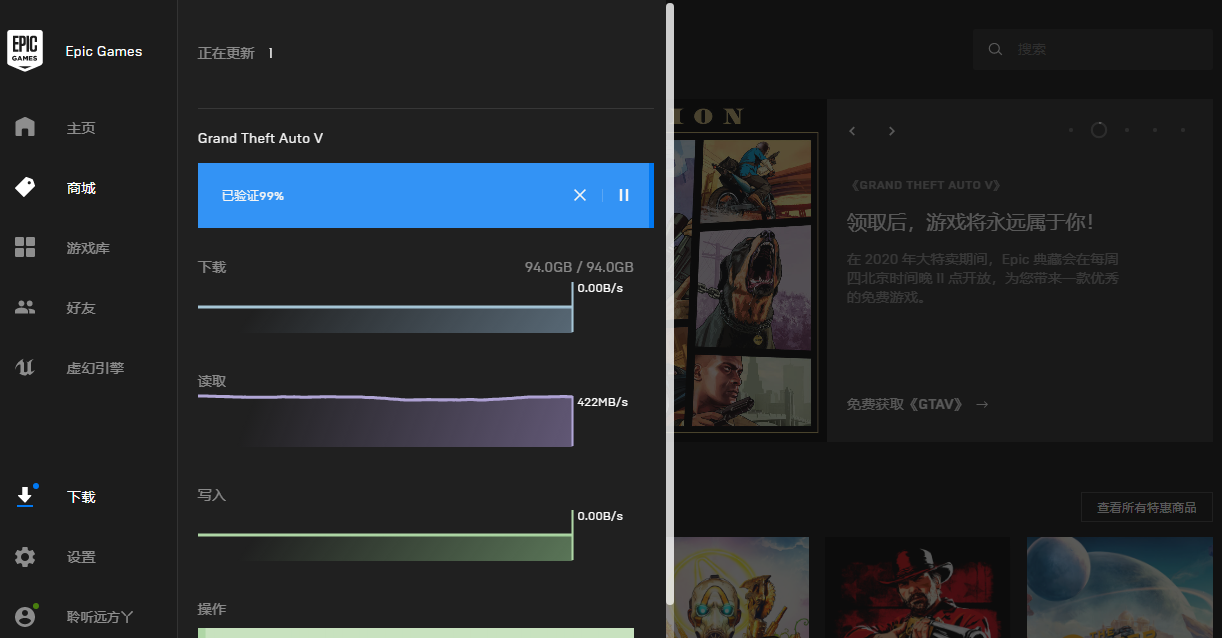Image resolution: width=1222 pixels, height=638 pixels.
Task: Click the 主页 menu label
Action: pos(81,128)
